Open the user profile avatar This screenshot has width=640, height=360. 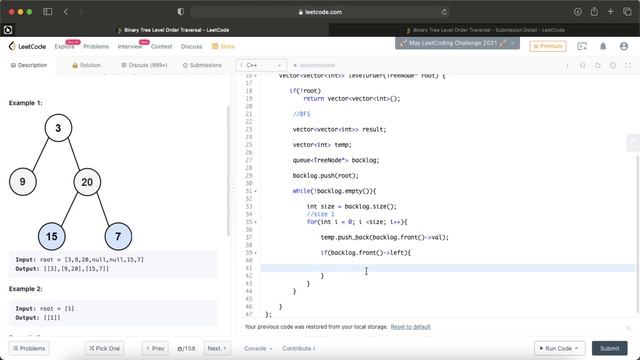click(x=624, y=46)
